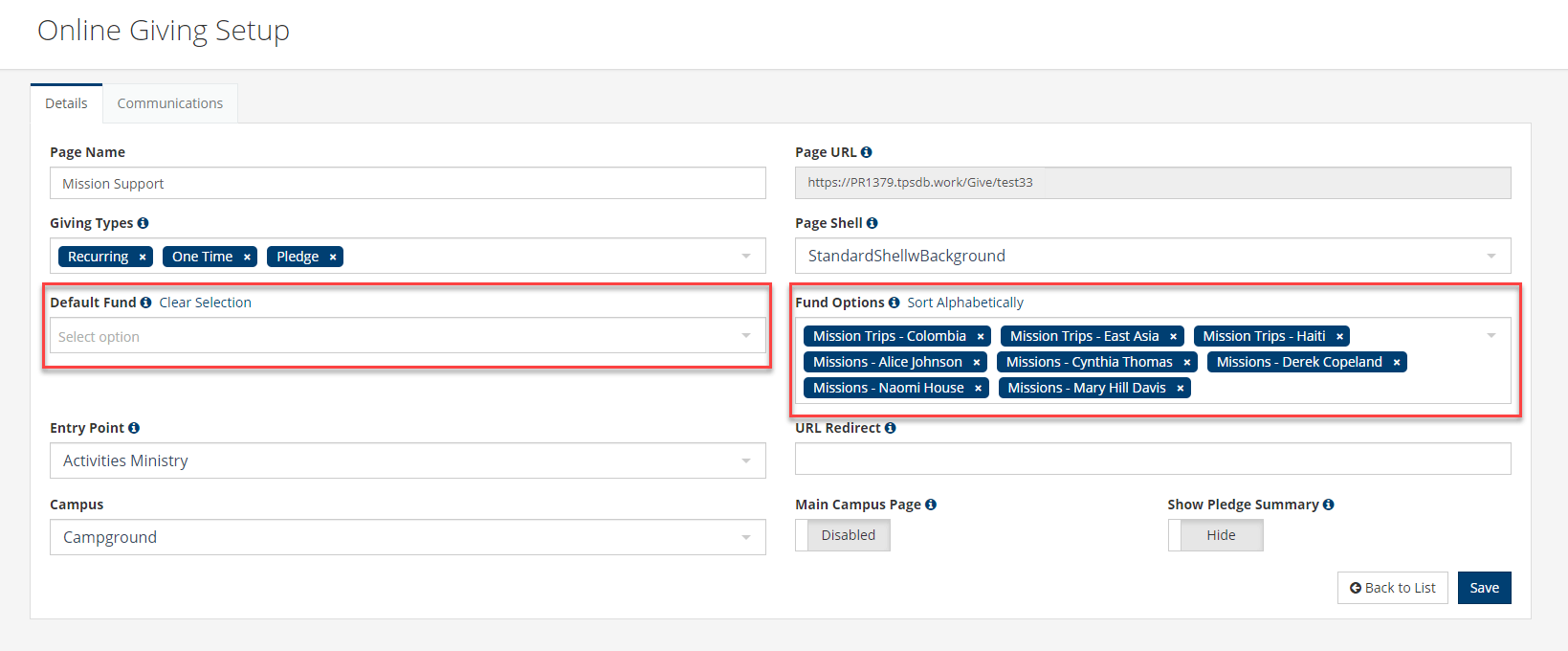Image resolution: width=1568 pixels, height=651 pixels.
Task: Open the Giving Types dropdown arrow
Action: point(746,256)
